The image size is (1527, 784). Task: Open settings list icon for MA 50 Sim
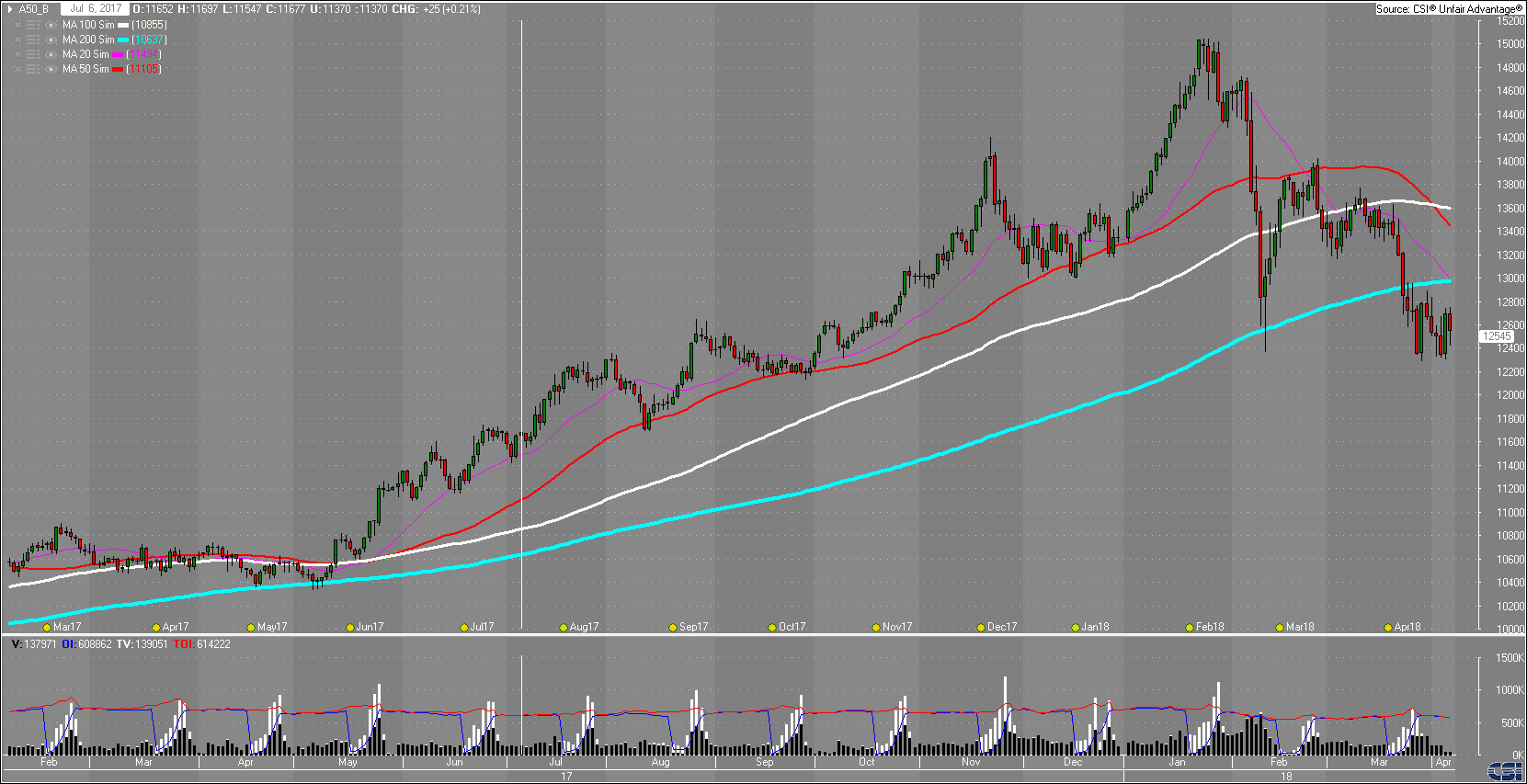pyautogui.click(x=33, y=69)
